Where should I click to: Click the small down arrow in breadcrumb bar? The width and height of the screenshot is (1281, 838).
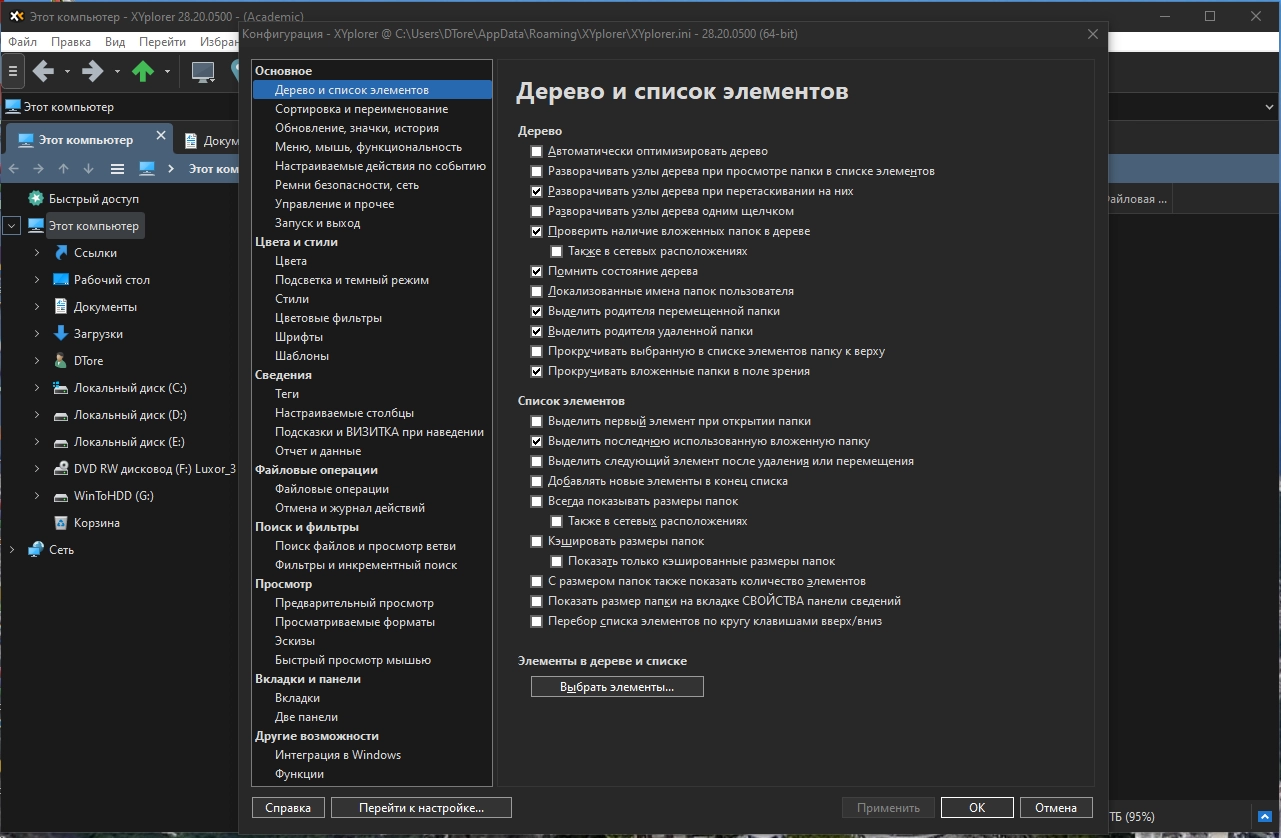[88, 169]
